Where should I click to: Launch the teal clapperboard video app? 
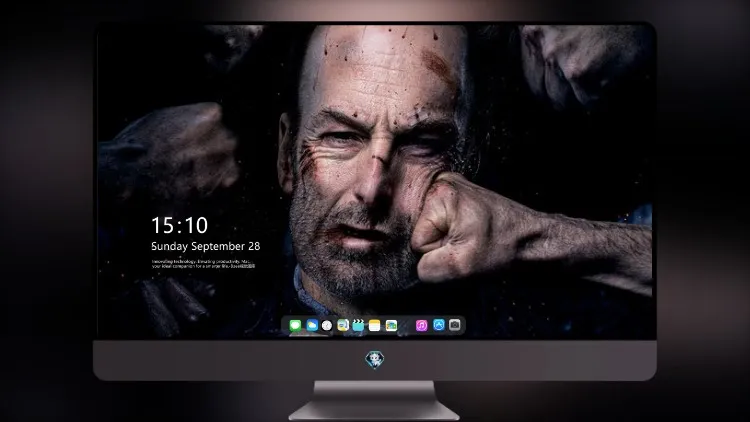click(x=358, y=326)
